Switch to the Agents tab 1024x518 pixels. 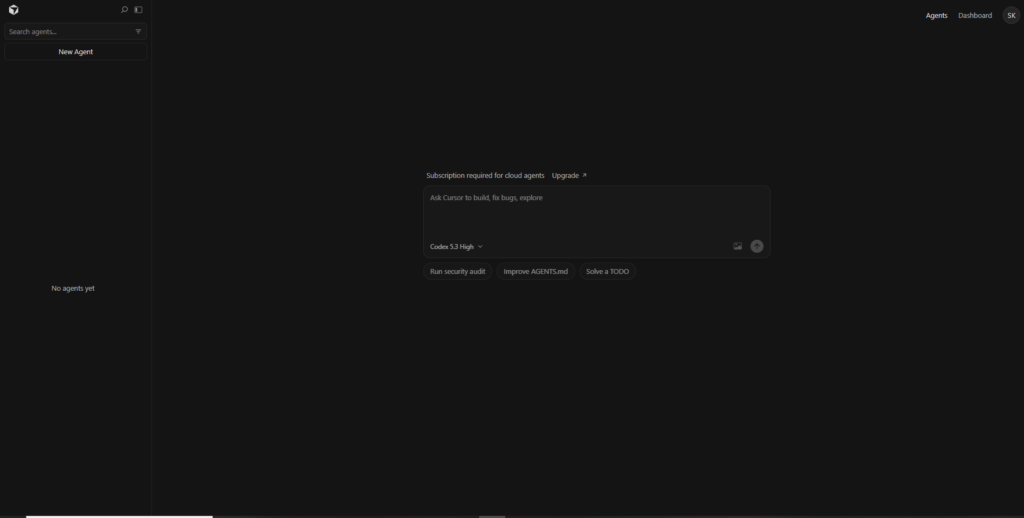pos(936,15)
